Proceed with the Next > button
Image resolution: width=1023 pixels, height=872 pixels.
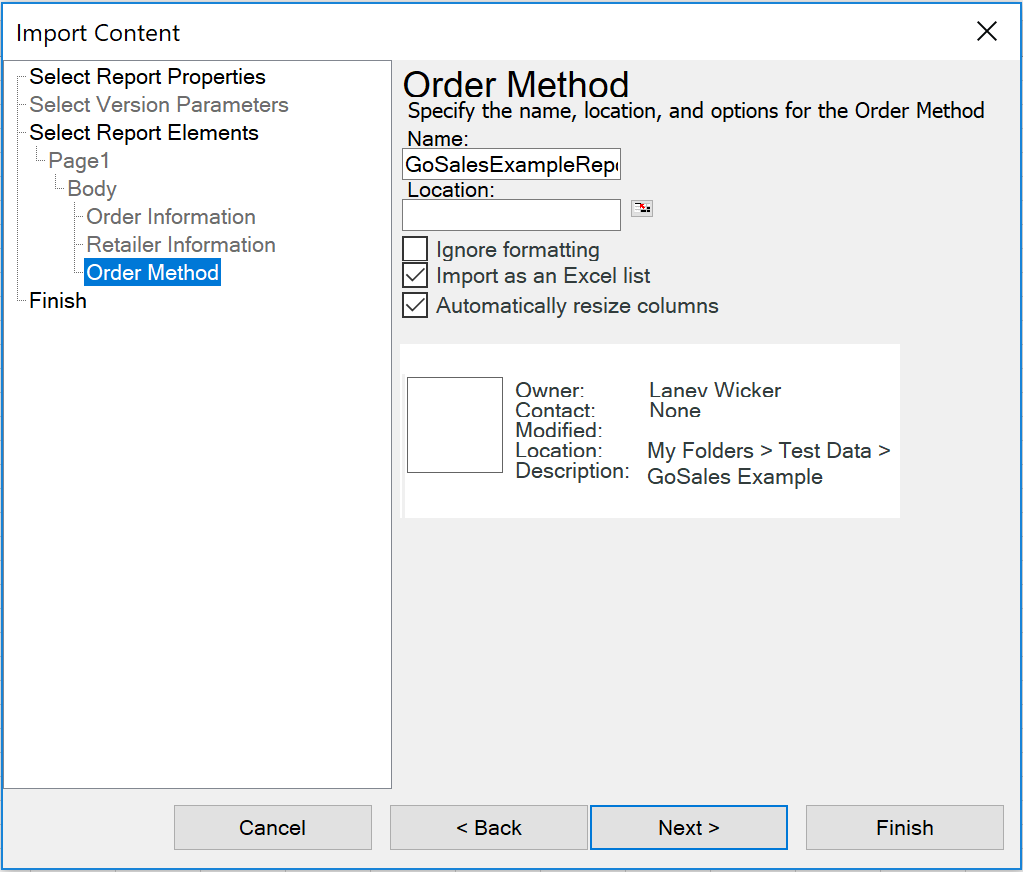(689, 828)
